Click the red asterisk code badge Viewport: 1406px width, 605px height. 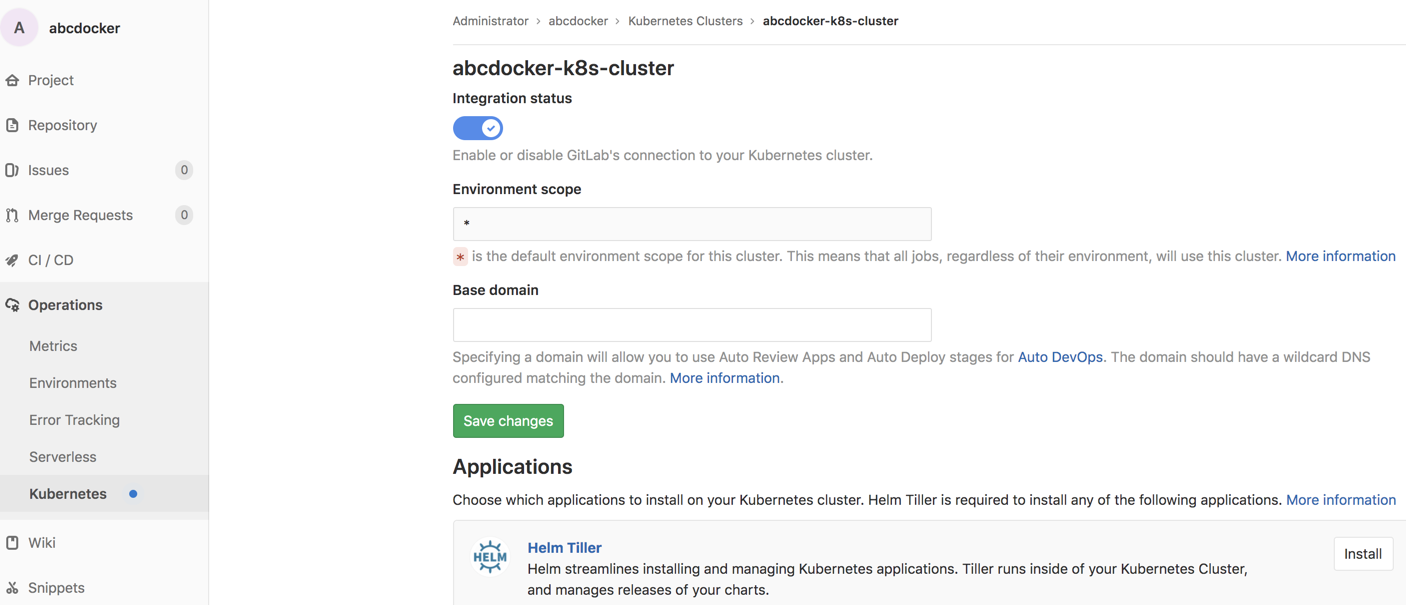[x=460, y=257]
